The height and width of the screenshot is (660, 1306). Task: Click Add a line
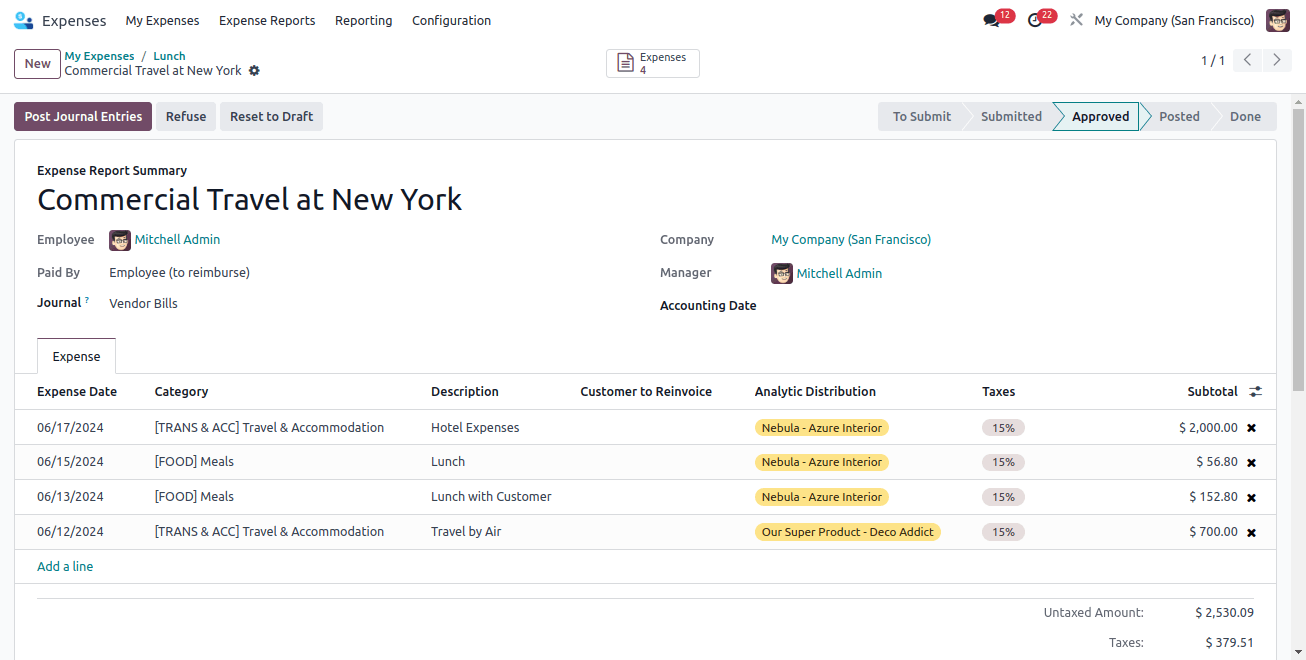pos(65,567)
